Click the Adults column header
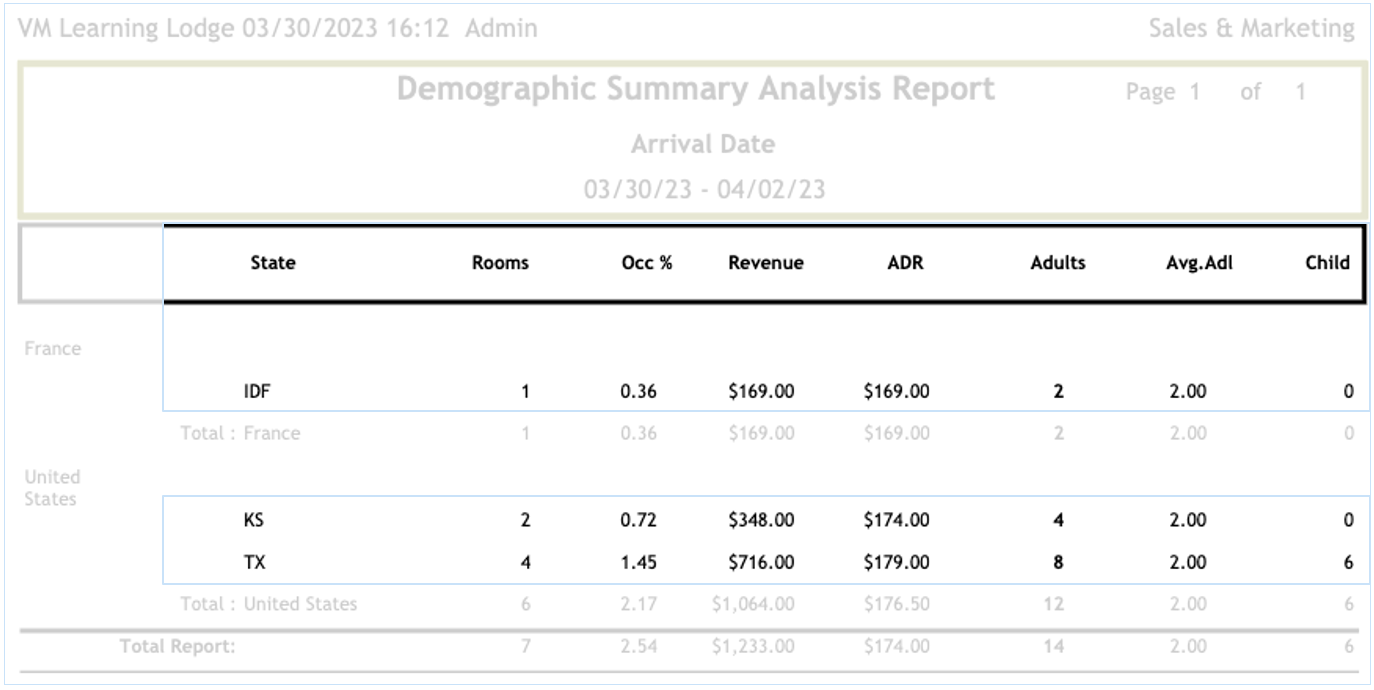 click(1058, 263)
